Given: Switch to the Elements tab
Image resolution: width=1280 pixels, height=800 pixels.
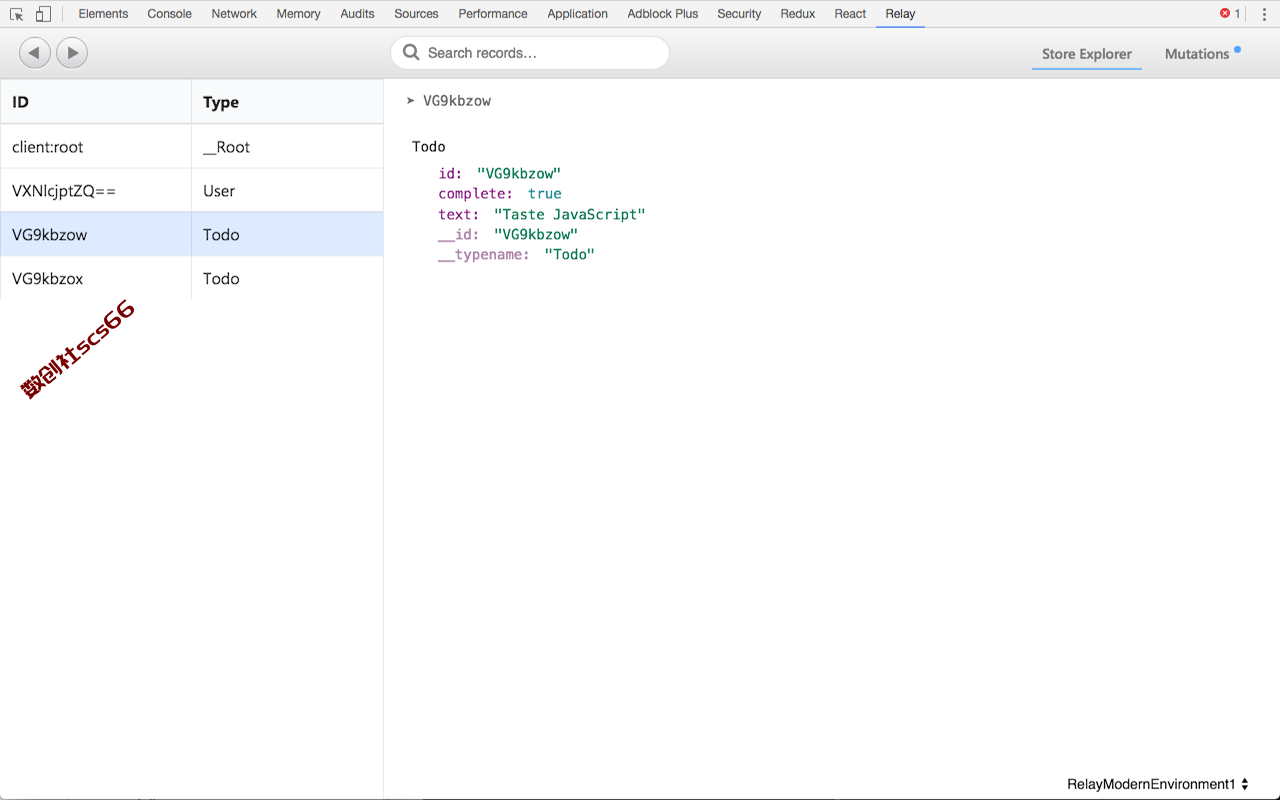Looking at the screenshot, I should 103,14.
